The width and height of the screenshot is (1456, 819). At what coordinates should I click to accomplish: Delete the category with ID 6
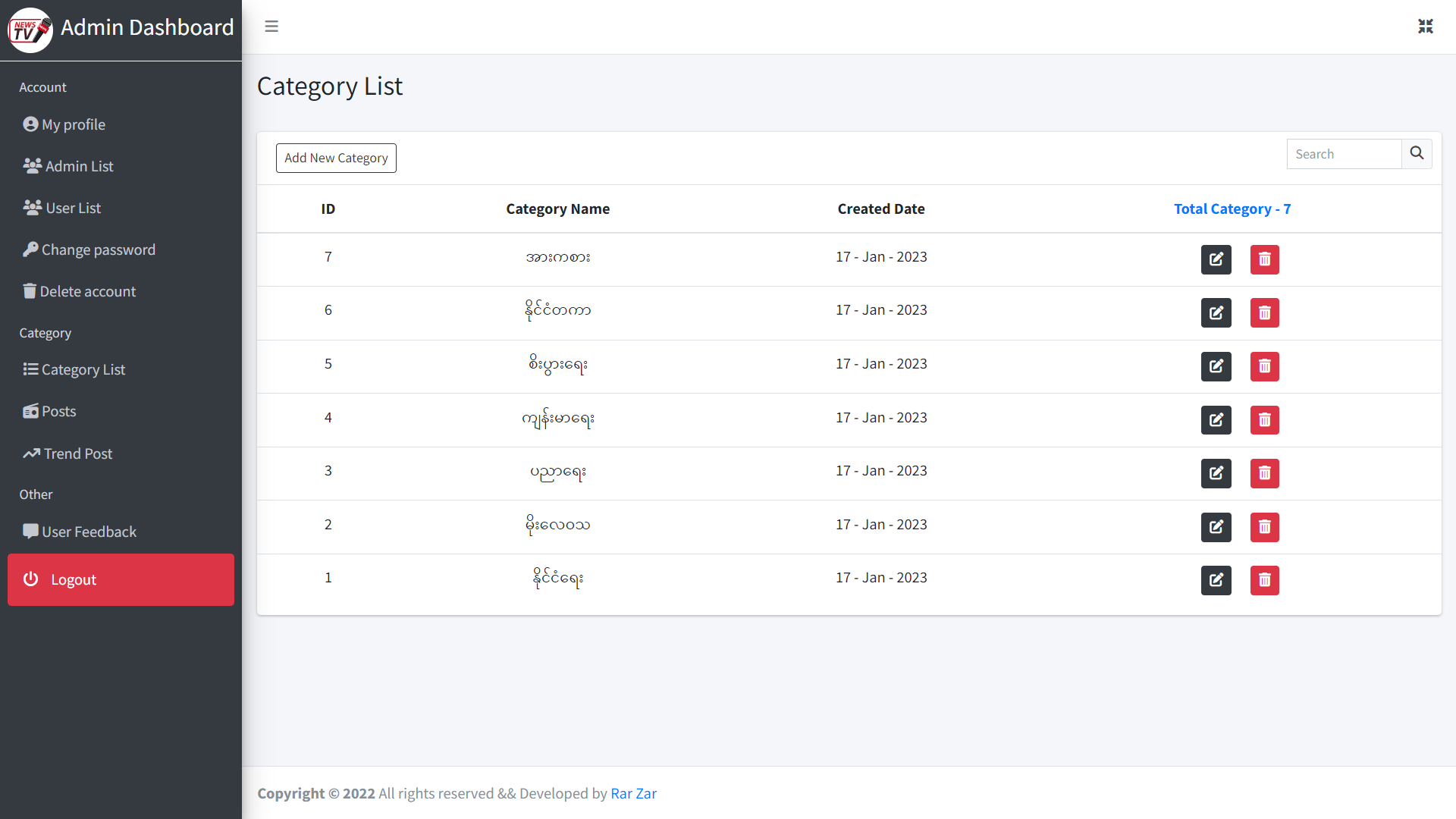click(1265, 312)
